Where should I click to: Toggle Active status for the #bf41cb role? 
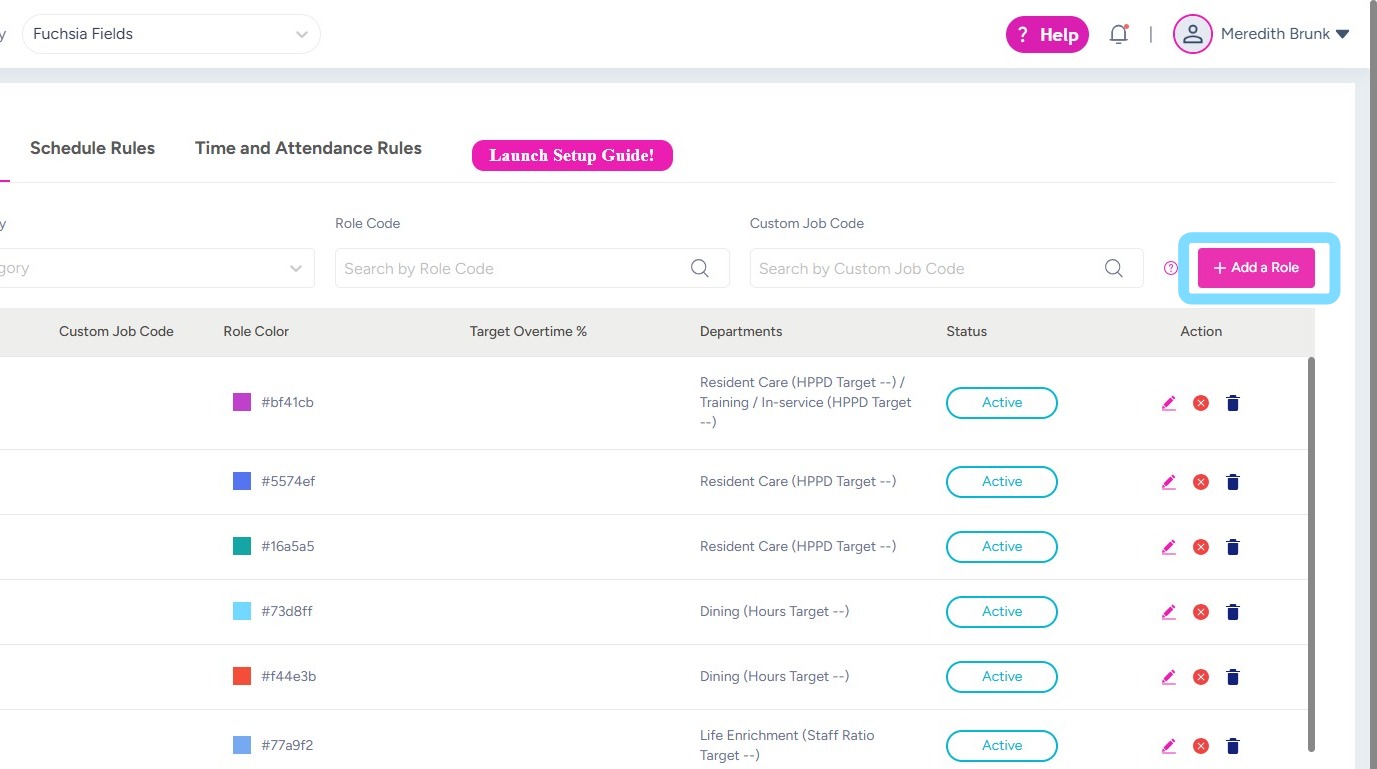(1001, 403)
